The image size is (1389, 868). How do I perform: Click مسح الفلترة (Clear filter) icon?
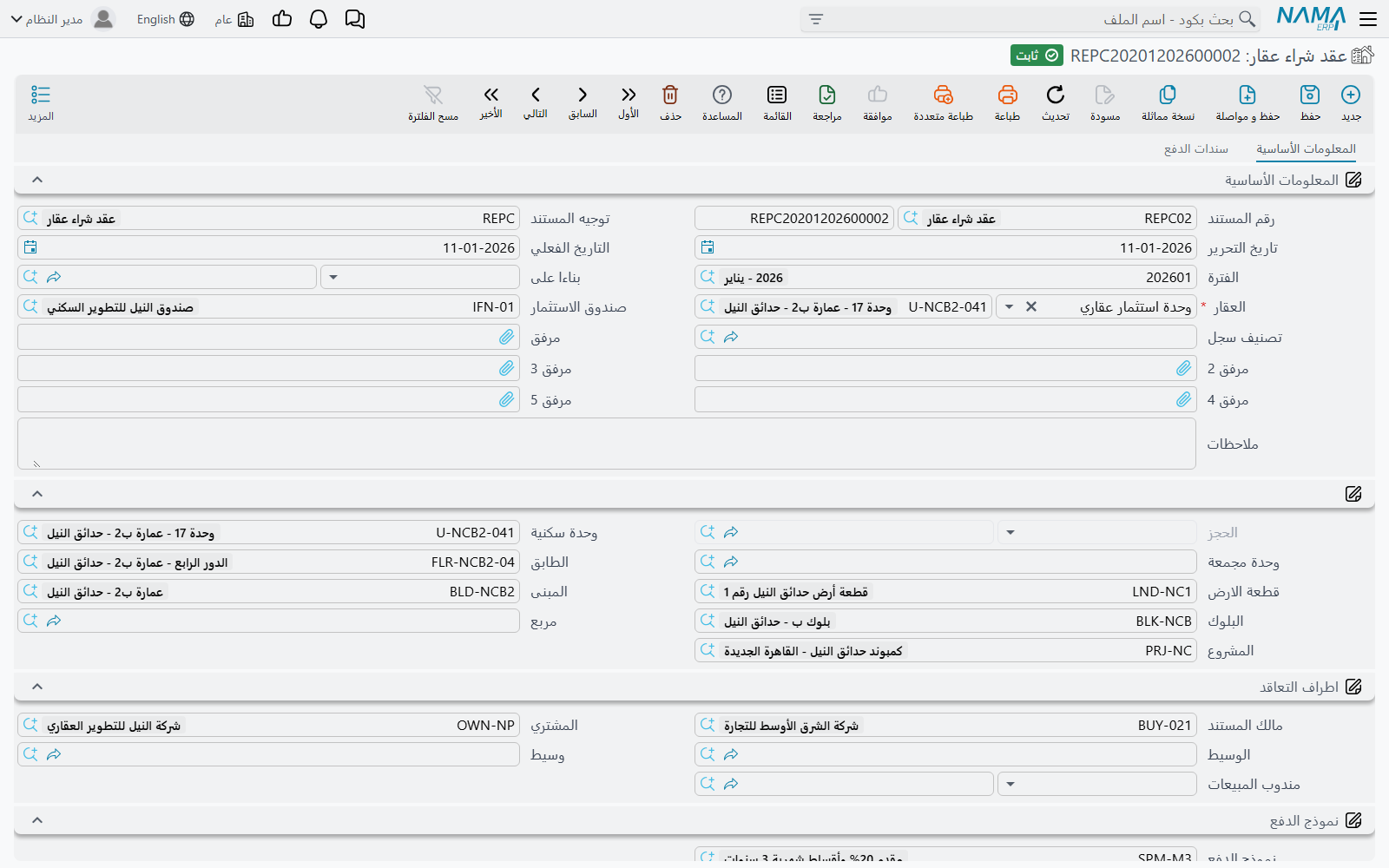tap(433, 95)
